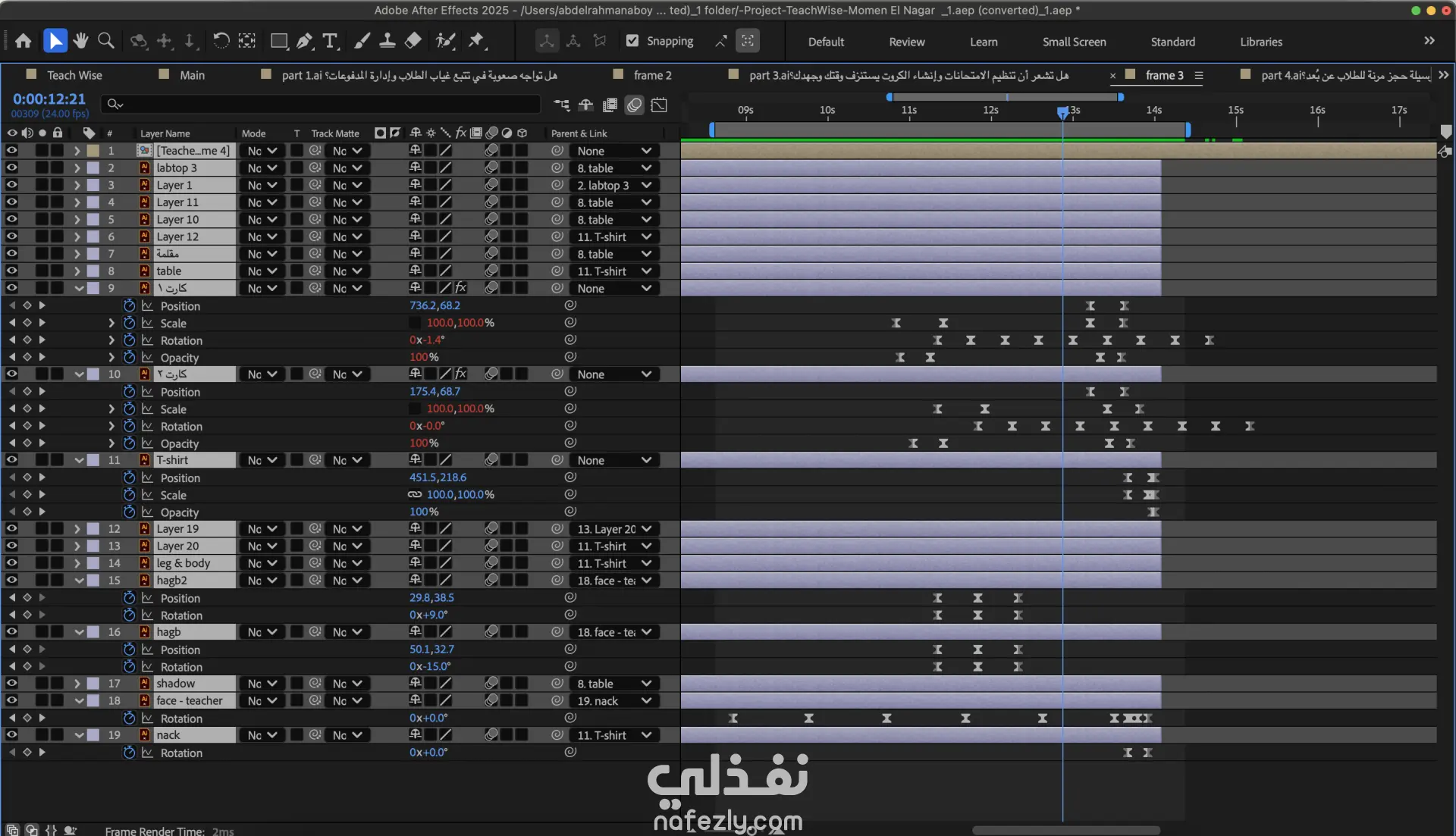Viewport: 1456px width, 836px height.
Task: Select the Home icon in toolbar
Action: tap(24, 41)
